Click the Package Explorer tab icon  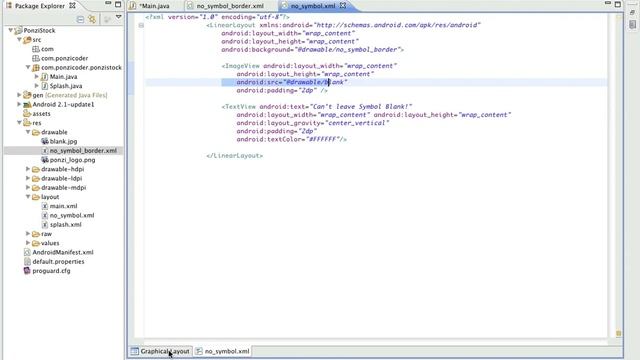pos(9,6)
